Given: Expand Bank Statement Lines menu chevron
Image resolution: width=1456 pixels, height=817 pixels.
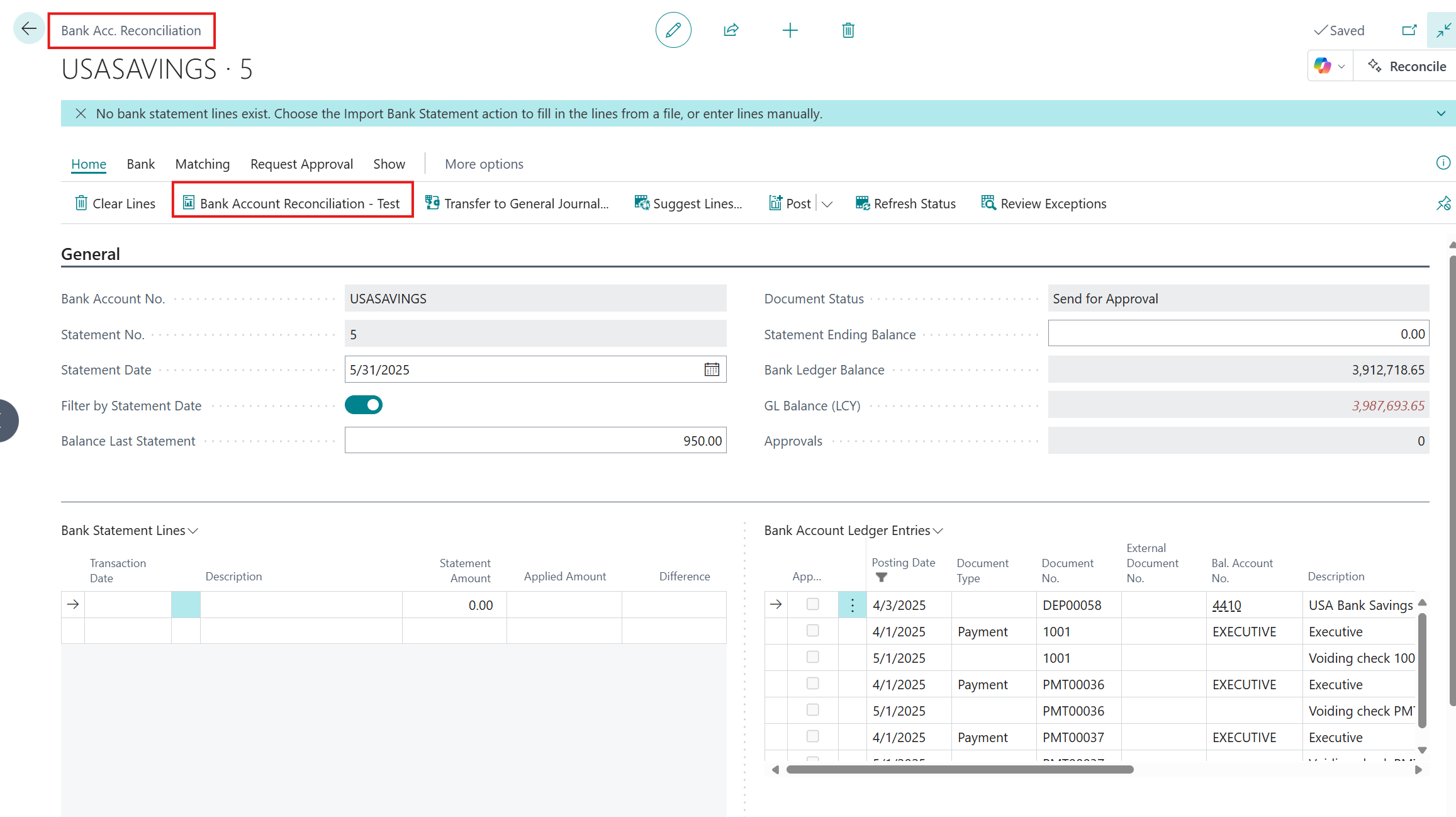Looking at the screenshot, I should [193, 531].
